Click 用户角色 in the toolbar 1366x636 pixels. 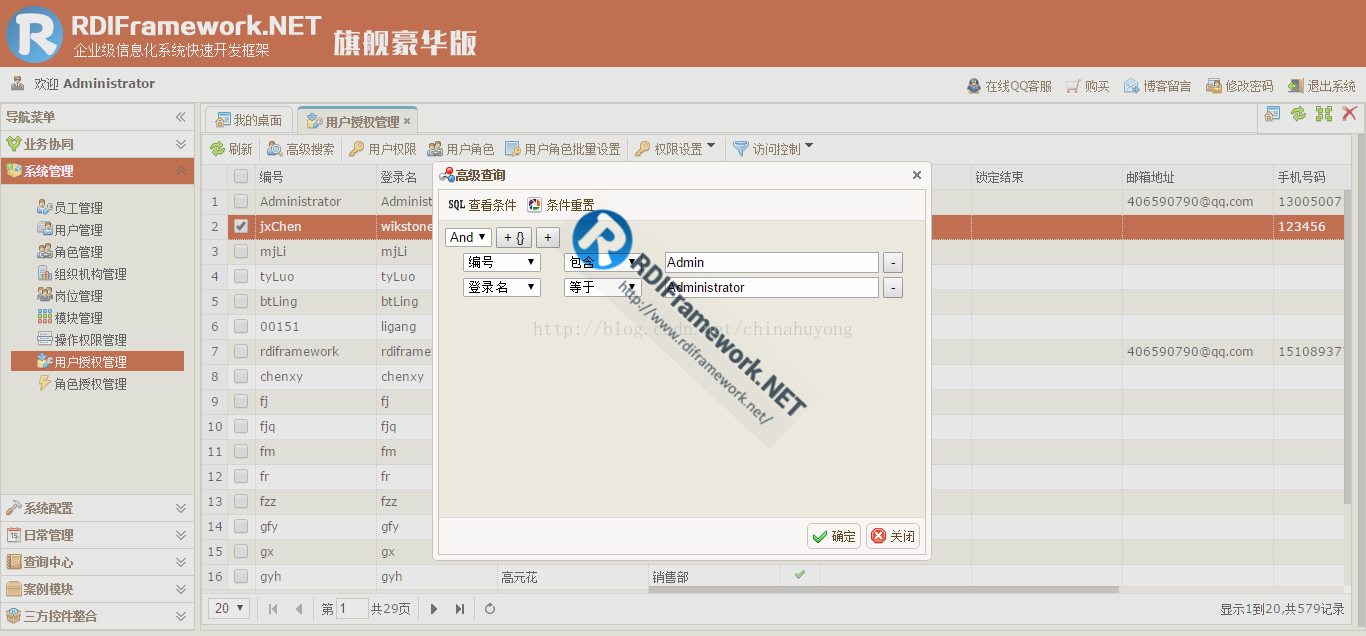click(460, 149)
